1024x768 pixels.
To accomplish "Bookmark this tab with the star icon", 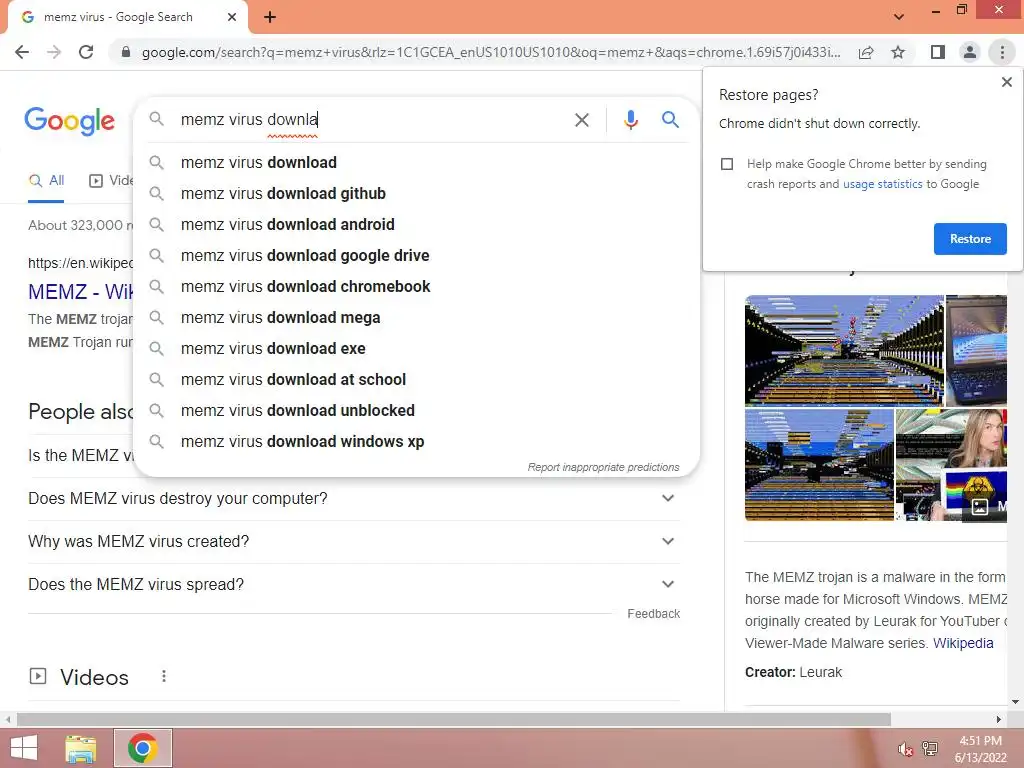I will point(898,52).
